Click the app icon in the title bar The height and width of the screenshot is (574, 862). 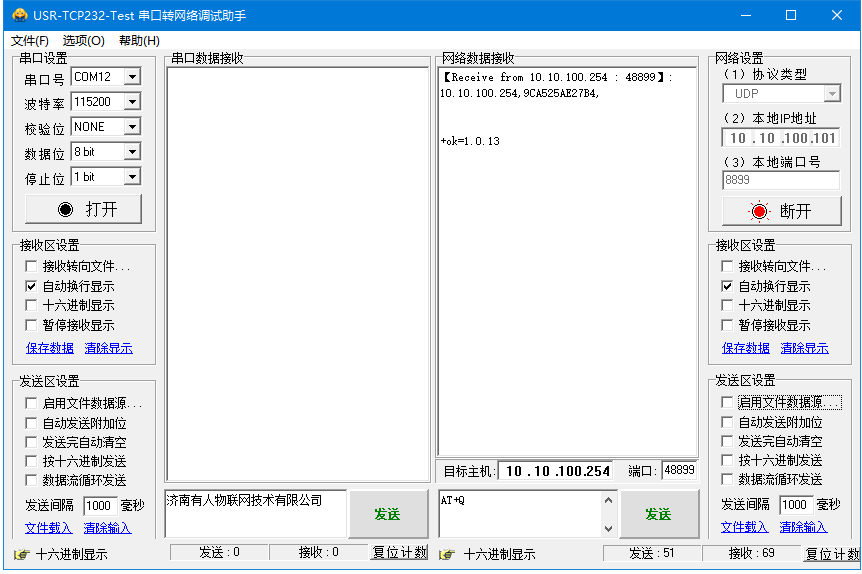tap(18, 15)
